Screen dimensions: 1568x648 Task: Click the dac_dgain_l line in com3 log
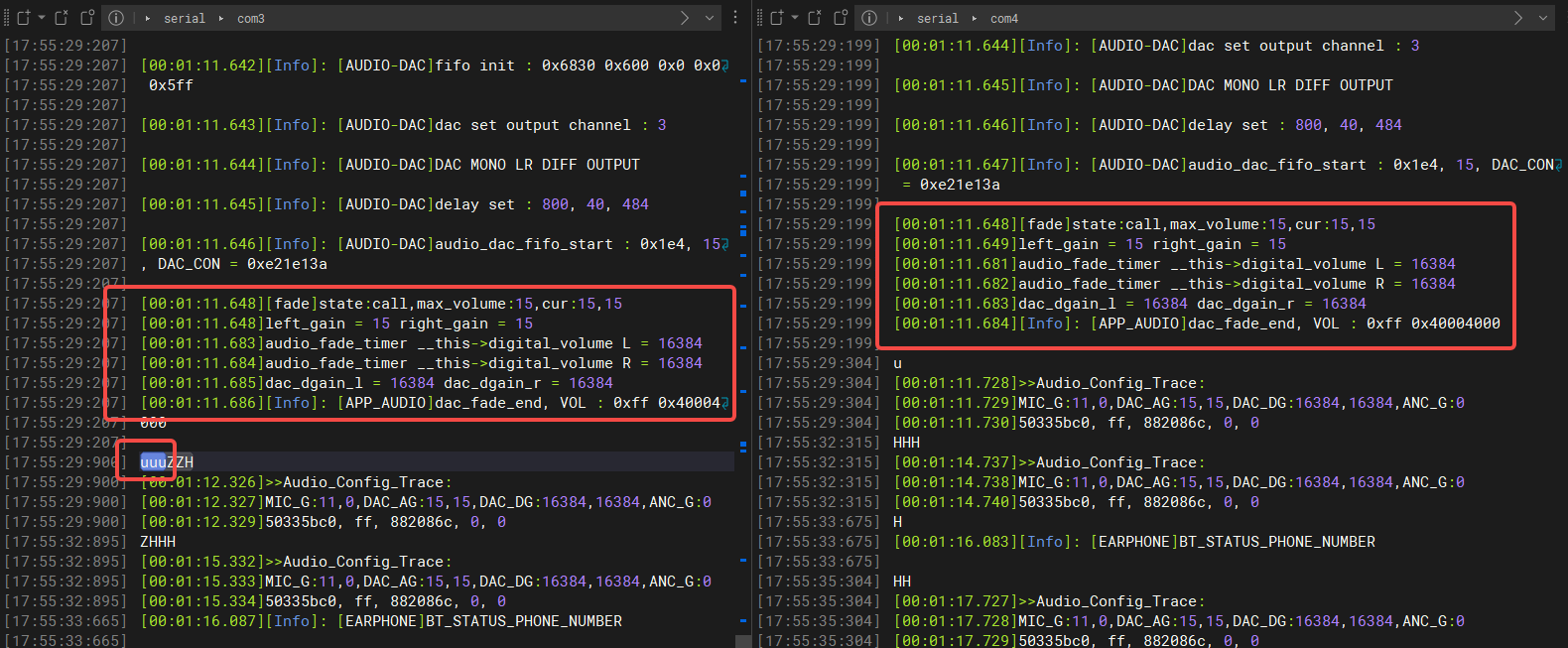pyautogui.click(x=377, y=383)
